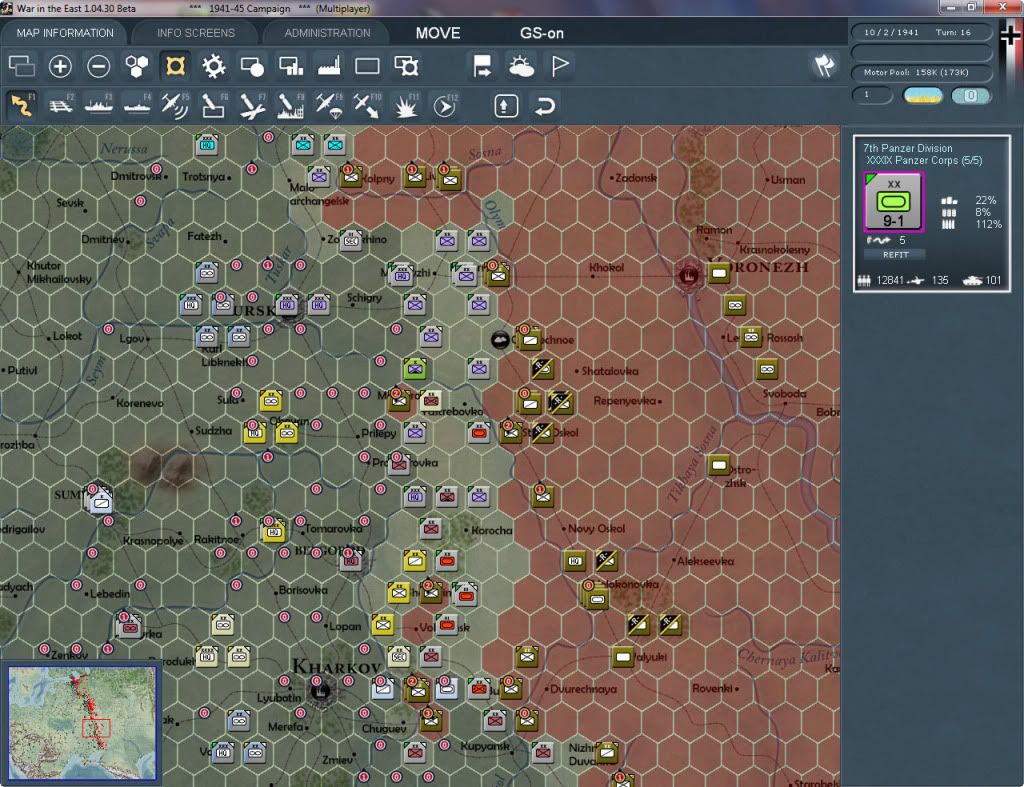
Task: Click the gear icon in the top toolbar
Action: coord(214,66)
